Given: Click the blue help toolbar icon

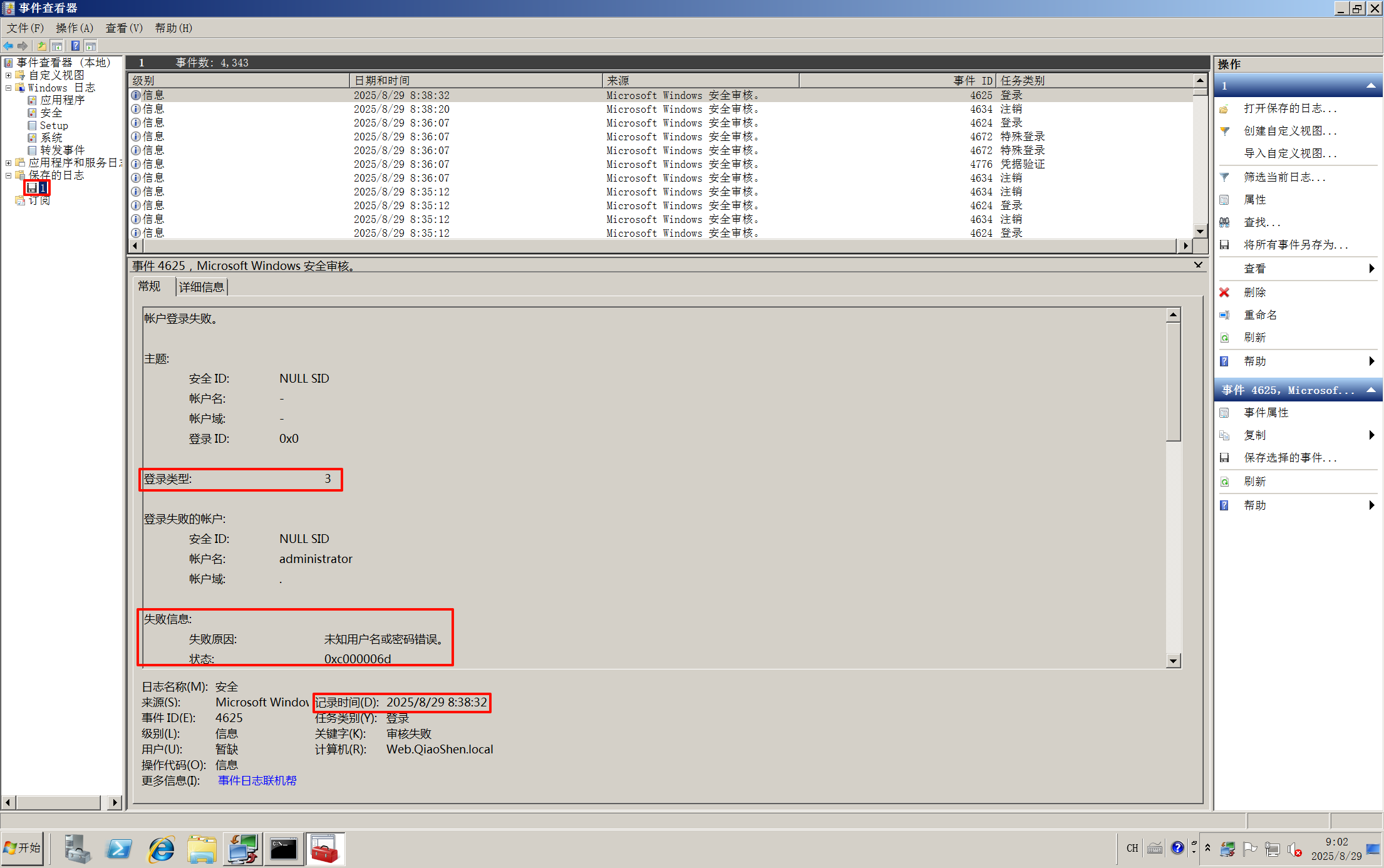Looking at the screenshot, I should coord(75,46).
